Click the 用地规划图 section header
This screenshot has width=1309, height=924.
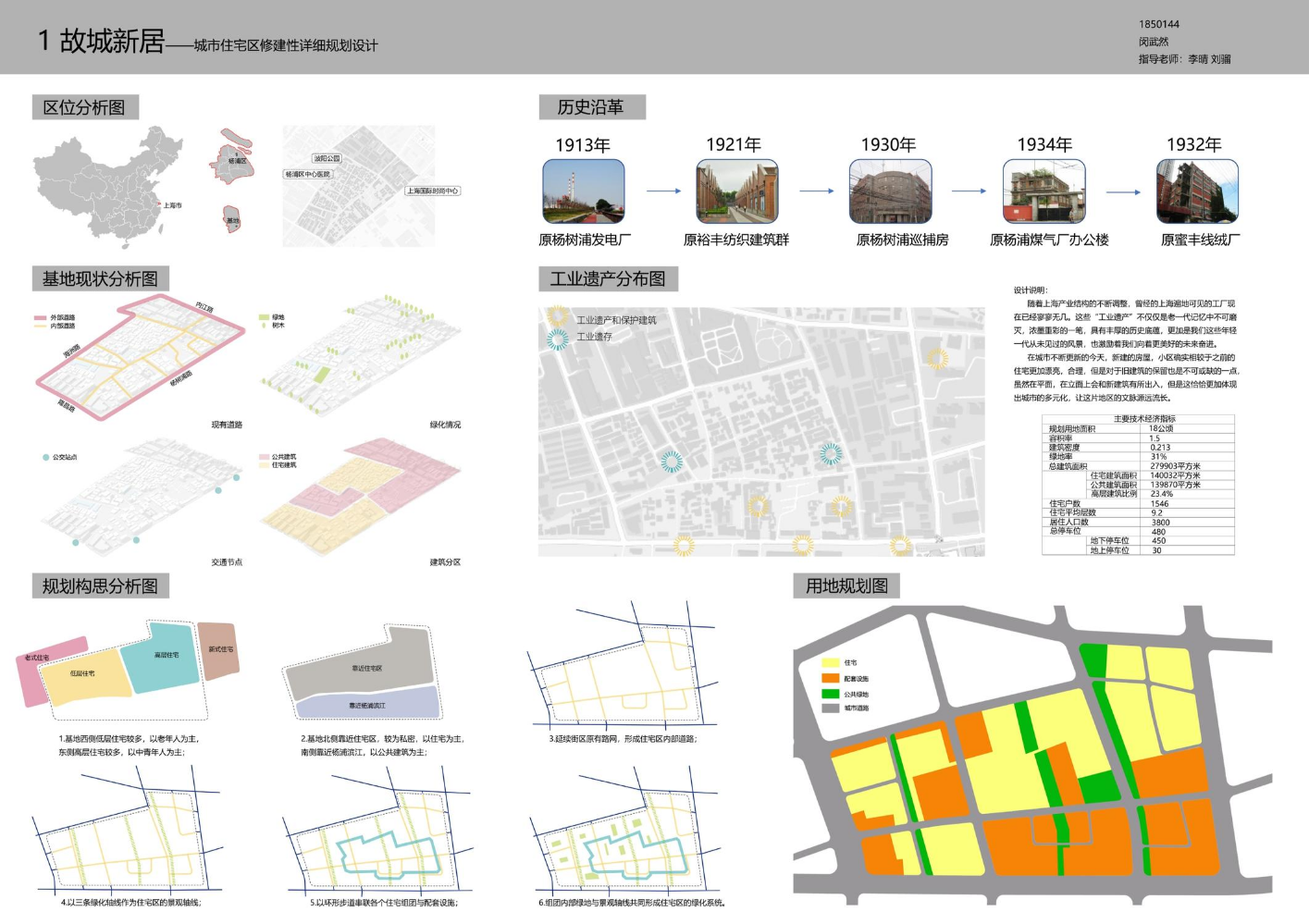point(846,586)
